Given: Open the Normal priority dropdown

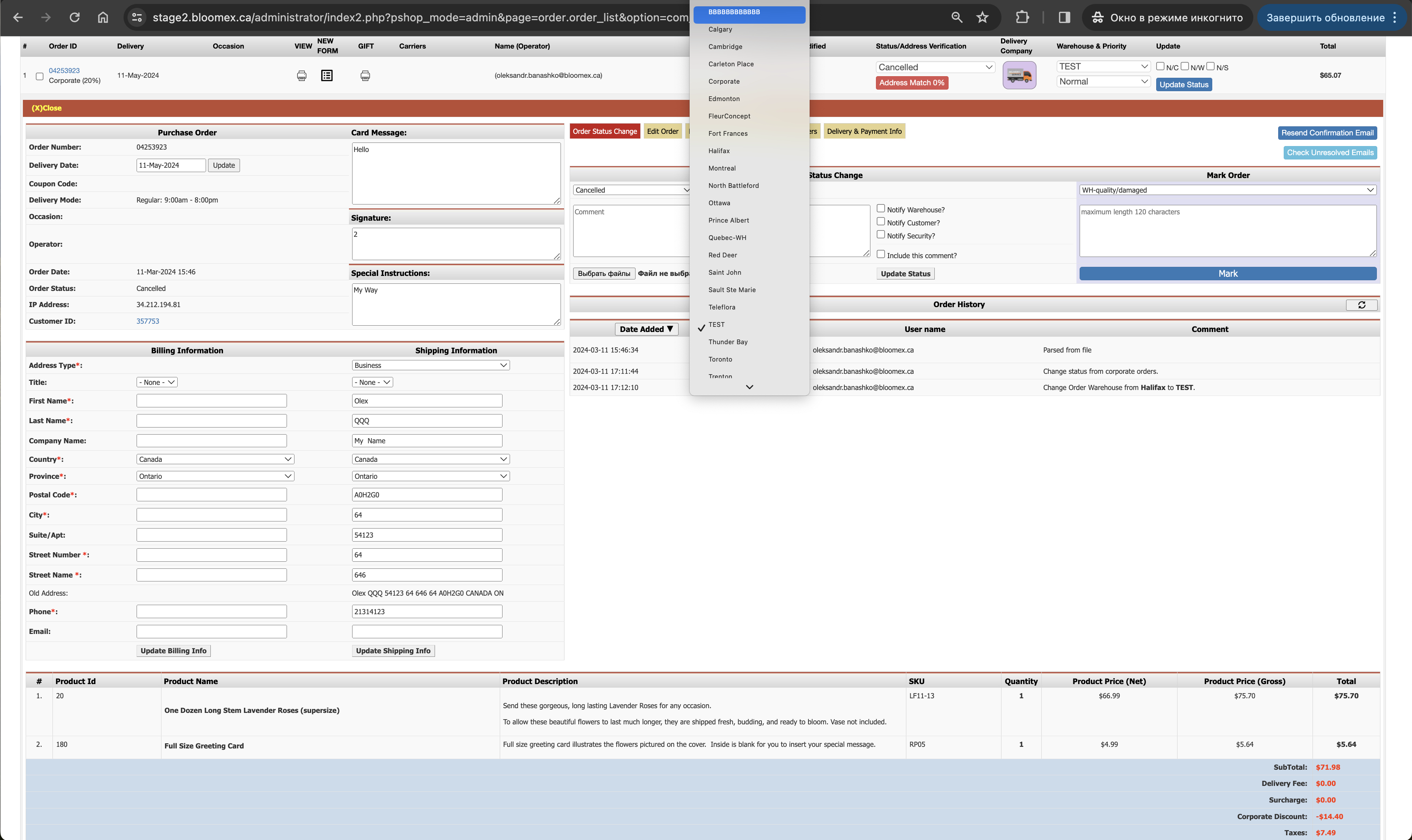Looking at the screenshot, I should click(1104, 81).
